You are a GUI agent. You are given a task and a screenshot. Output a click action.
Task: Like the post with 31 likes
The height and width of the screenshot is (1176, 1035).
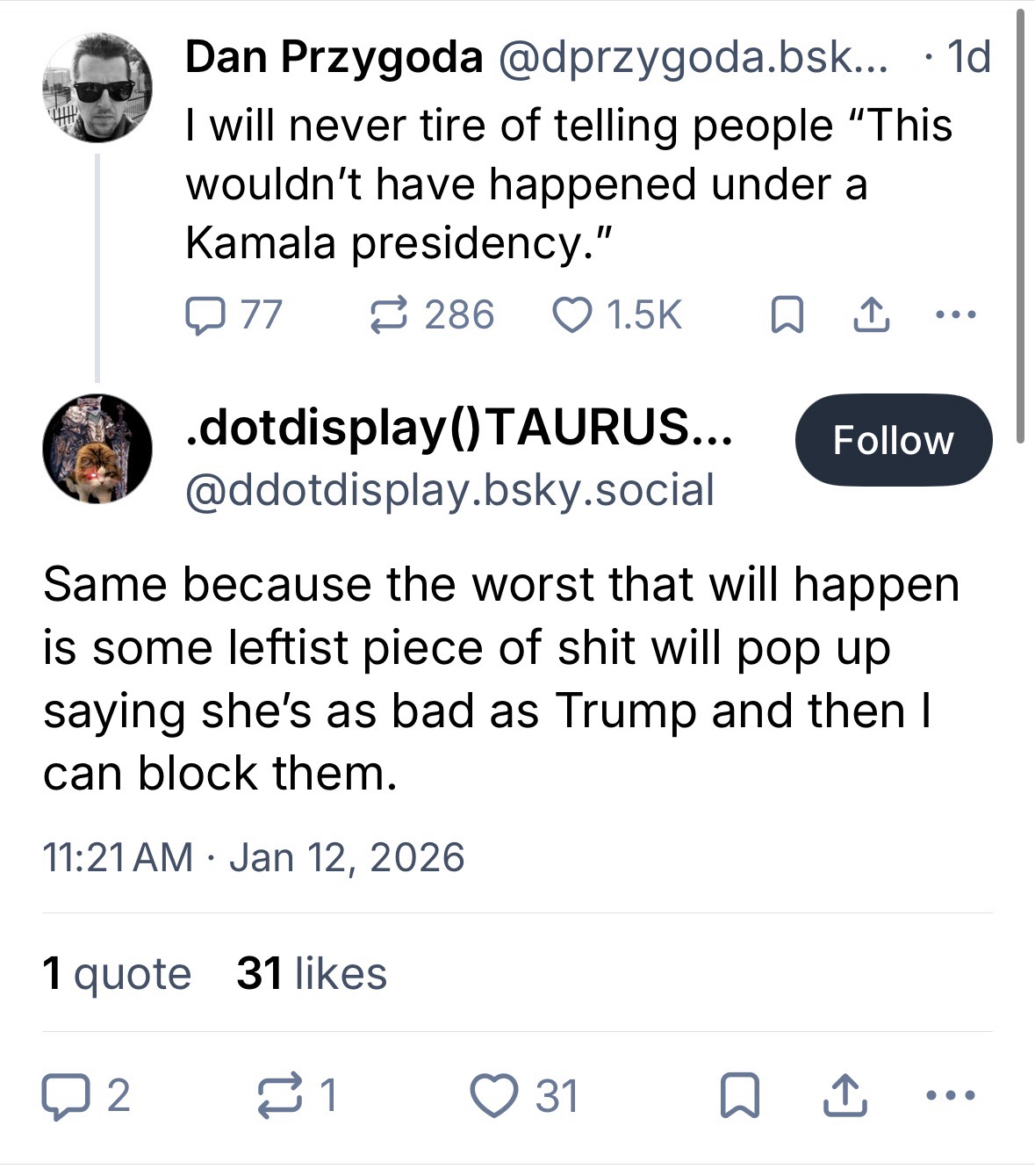pos(494,1096)
